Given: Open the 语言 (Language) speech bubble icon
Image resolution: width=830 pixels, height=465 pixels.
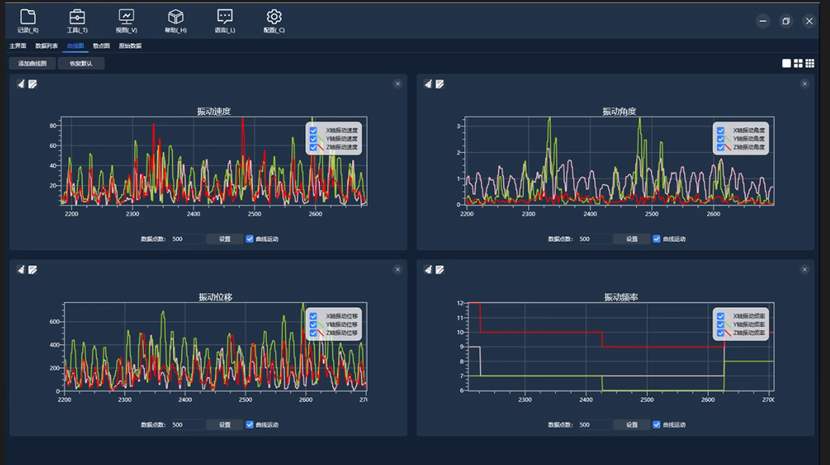Looking at the screenshot, I should [x=225, y=17].
